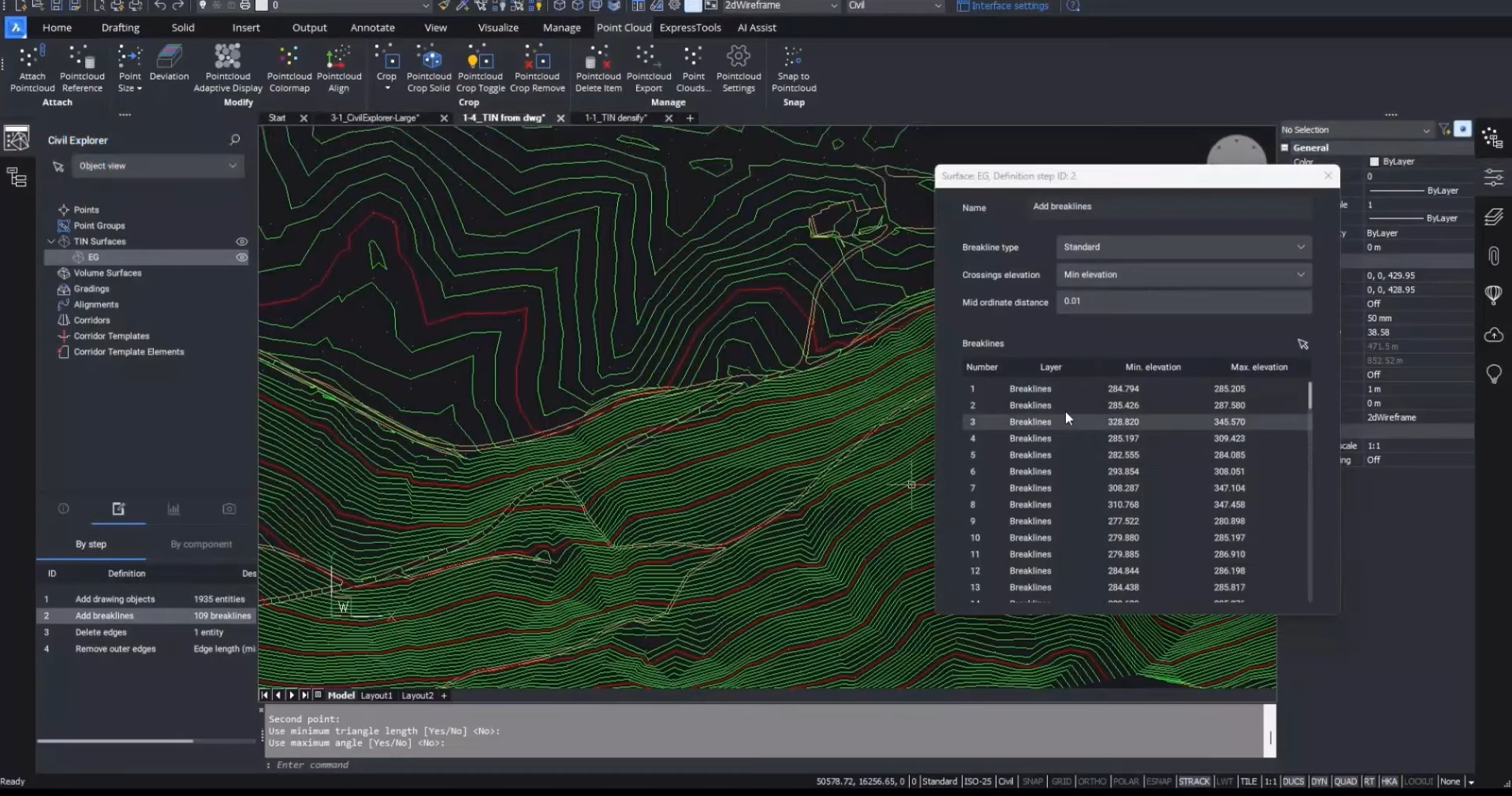This screenshot has width=1512, height=796.
Task: Expand the Crossings elevation dropdown
Action: (1182, 274)
